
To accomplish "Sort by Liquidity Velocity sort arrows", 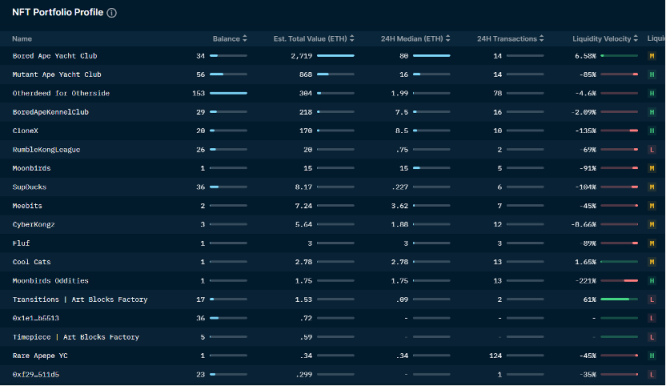I will [635, 39].
